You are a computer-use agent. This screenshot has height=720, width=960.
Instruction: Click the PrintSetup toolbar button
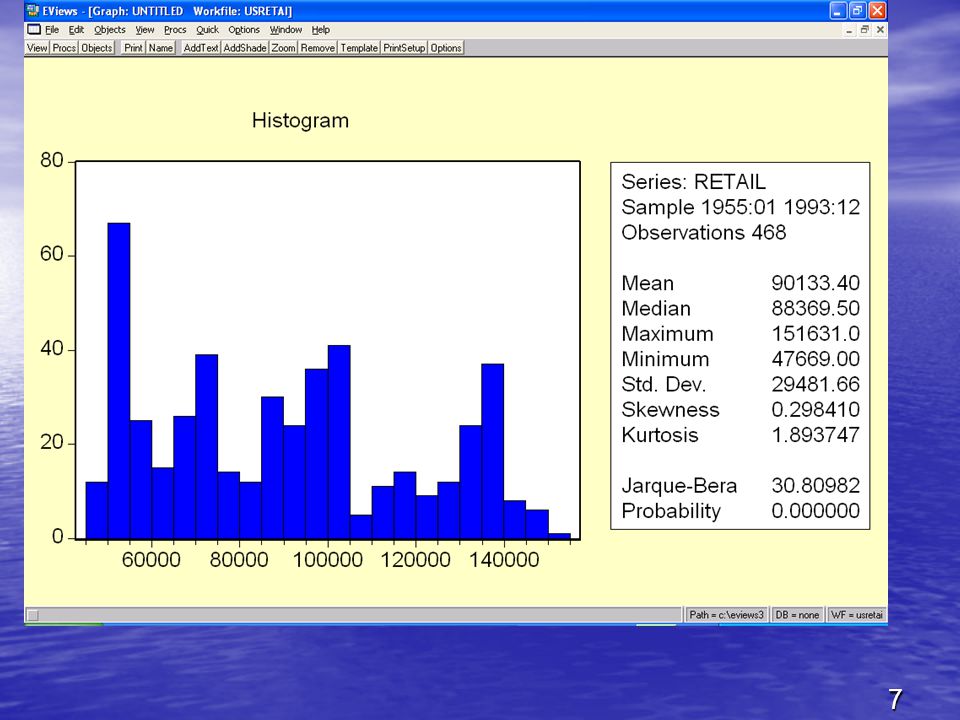[404, 48]
